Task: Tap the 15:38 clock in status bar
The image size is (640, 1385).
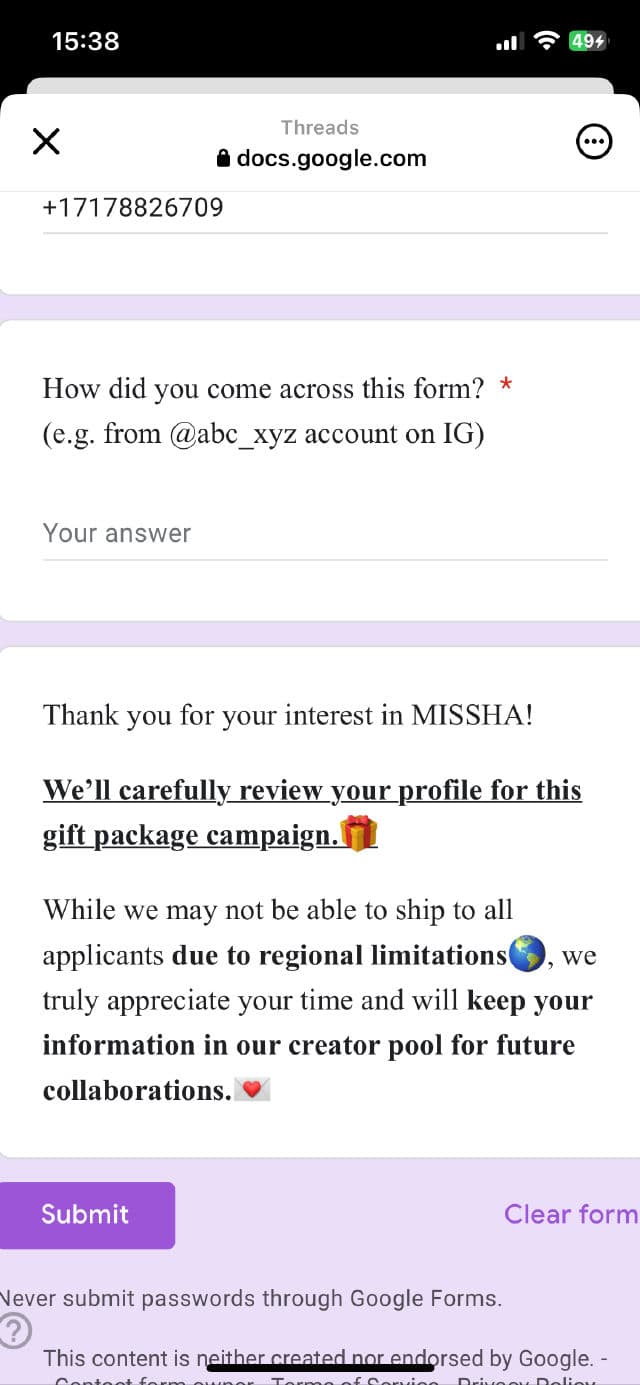Action: pos(85,41)
